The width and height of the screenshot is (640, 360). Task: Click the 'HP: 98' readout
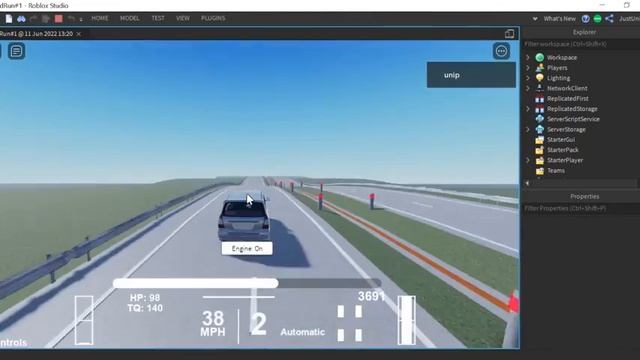pyautogui.click(x=145, y=298)
